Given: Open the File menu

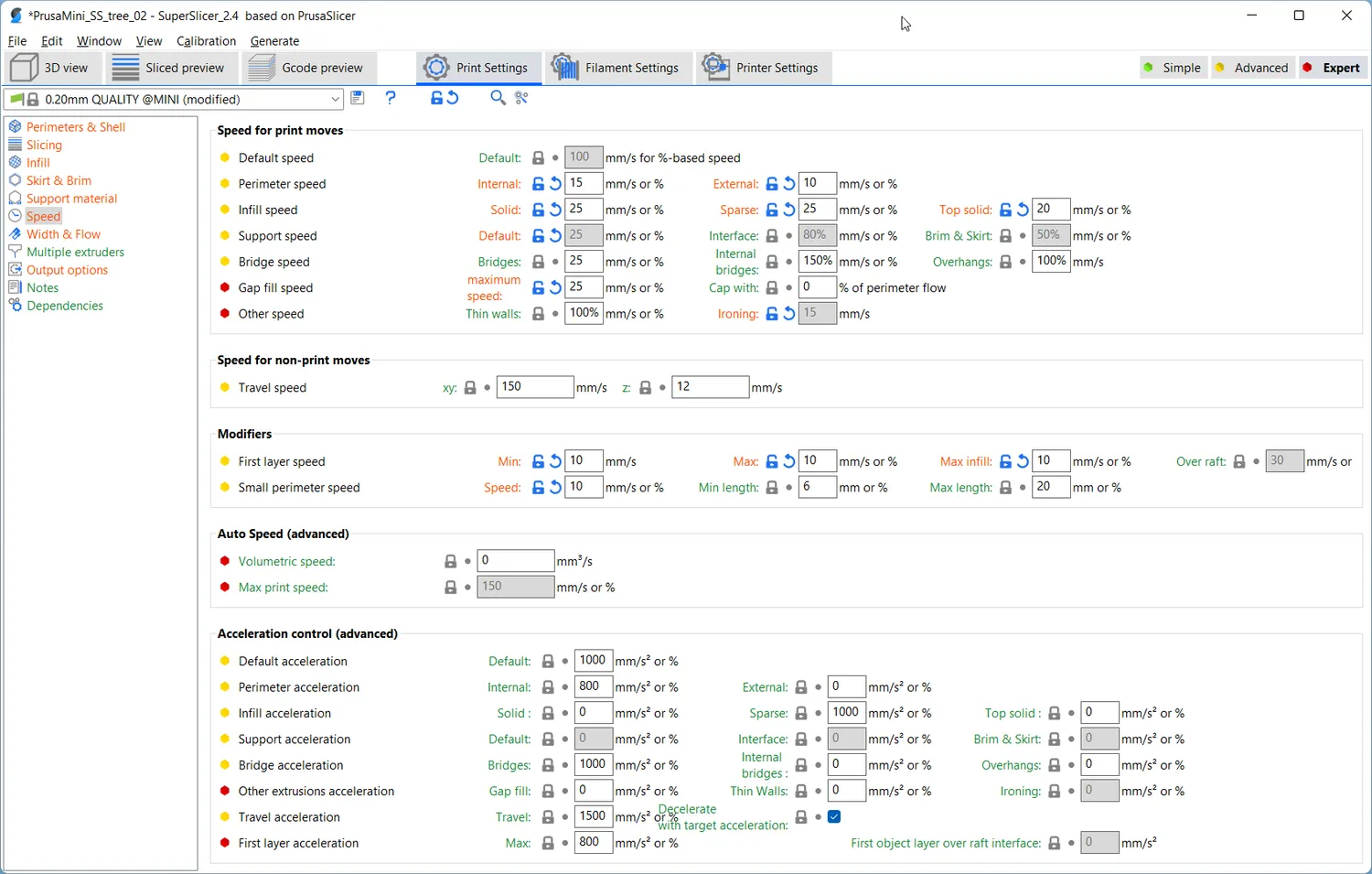Looking at the screenshot, I should coord(17,41).
